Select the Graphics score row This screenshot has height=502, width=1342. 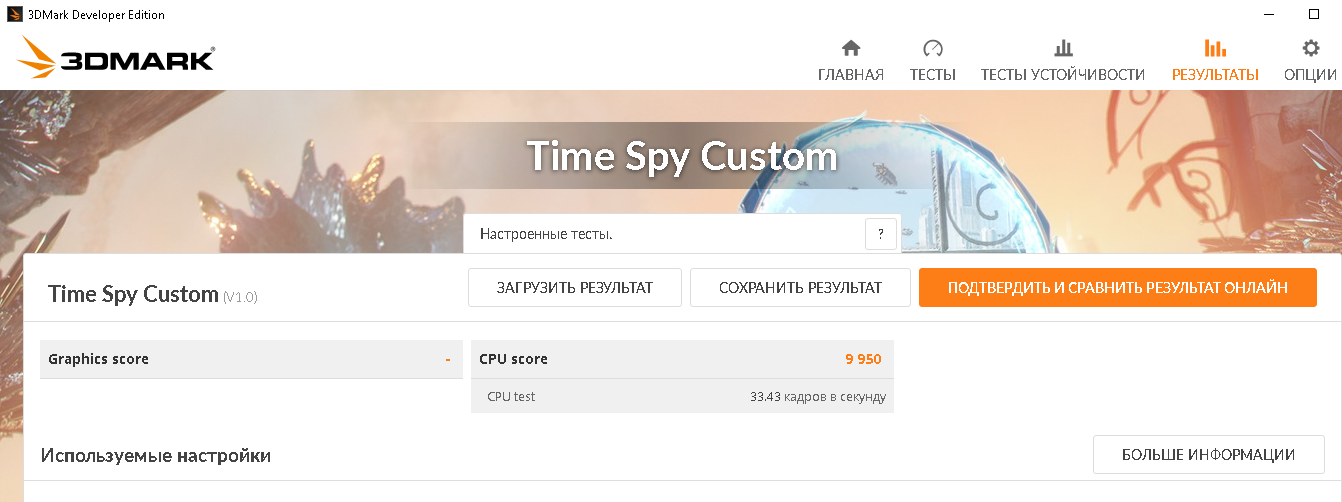(250, 359)
